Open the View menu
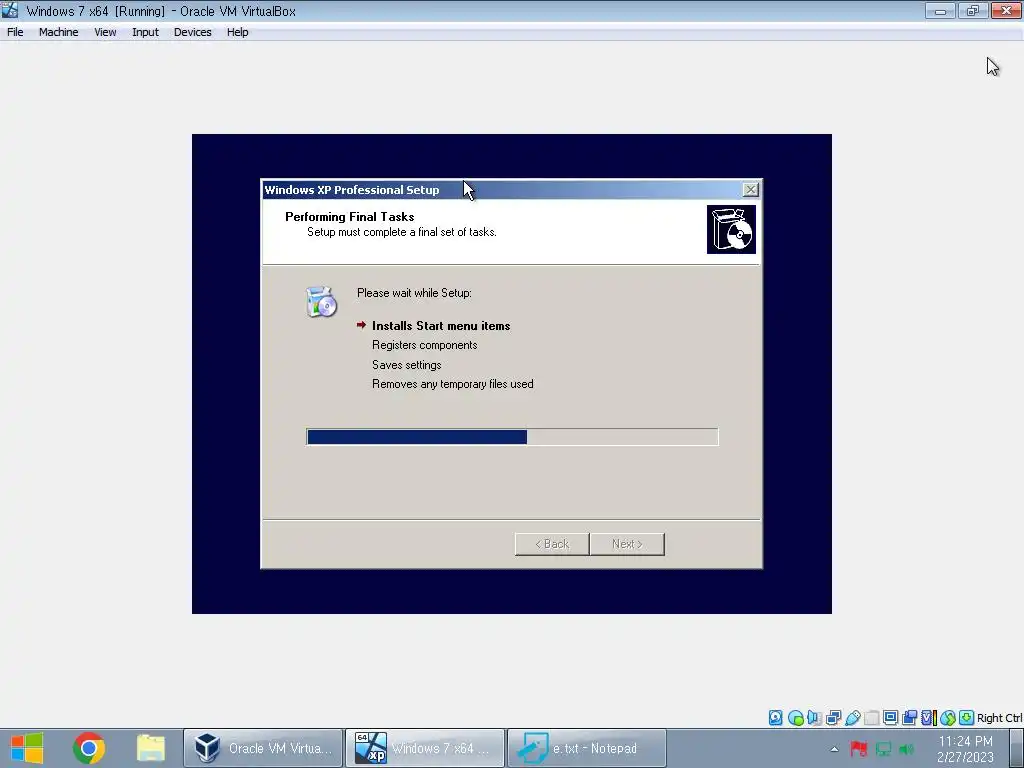This screenshot has height=768, width=1024. click(x=104, y=32)
